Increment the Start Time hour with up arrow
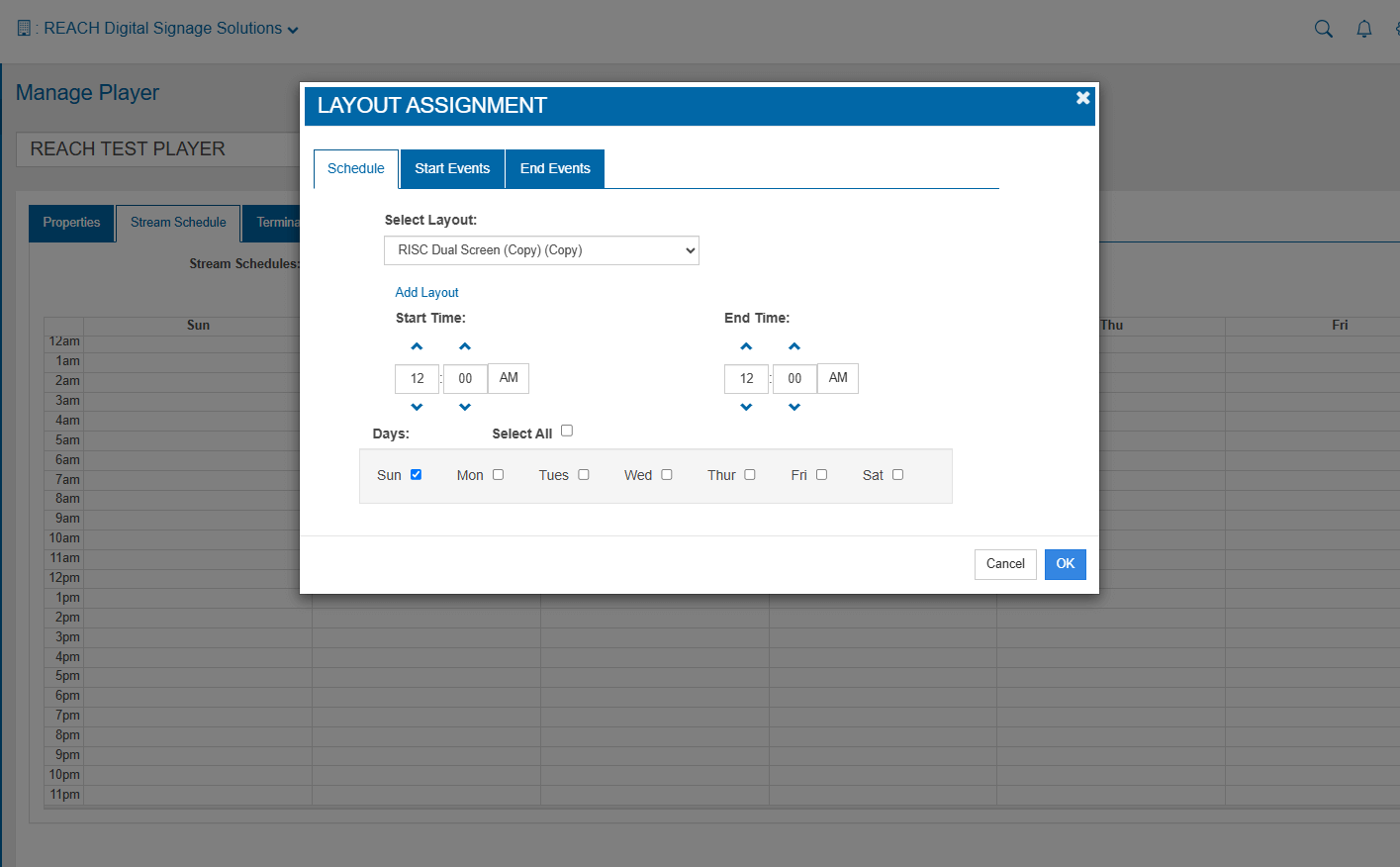Viewport: 1400px width, 867px height. click(x=417, y=346)
